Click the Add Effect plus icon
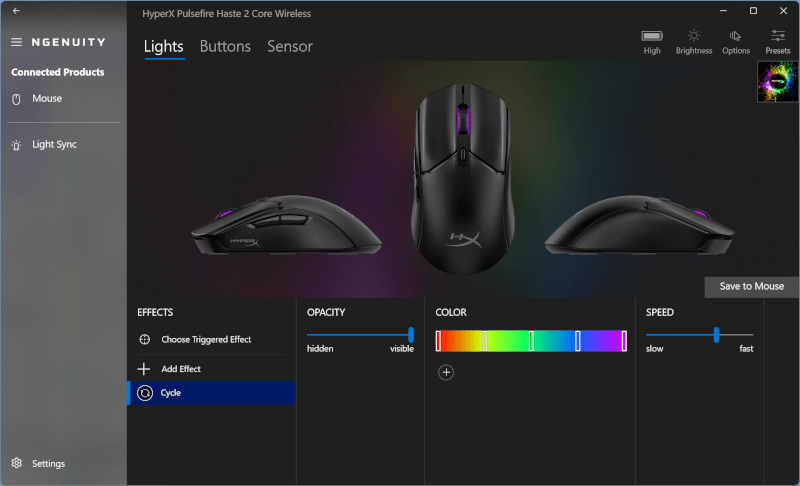 coord(144,369)
